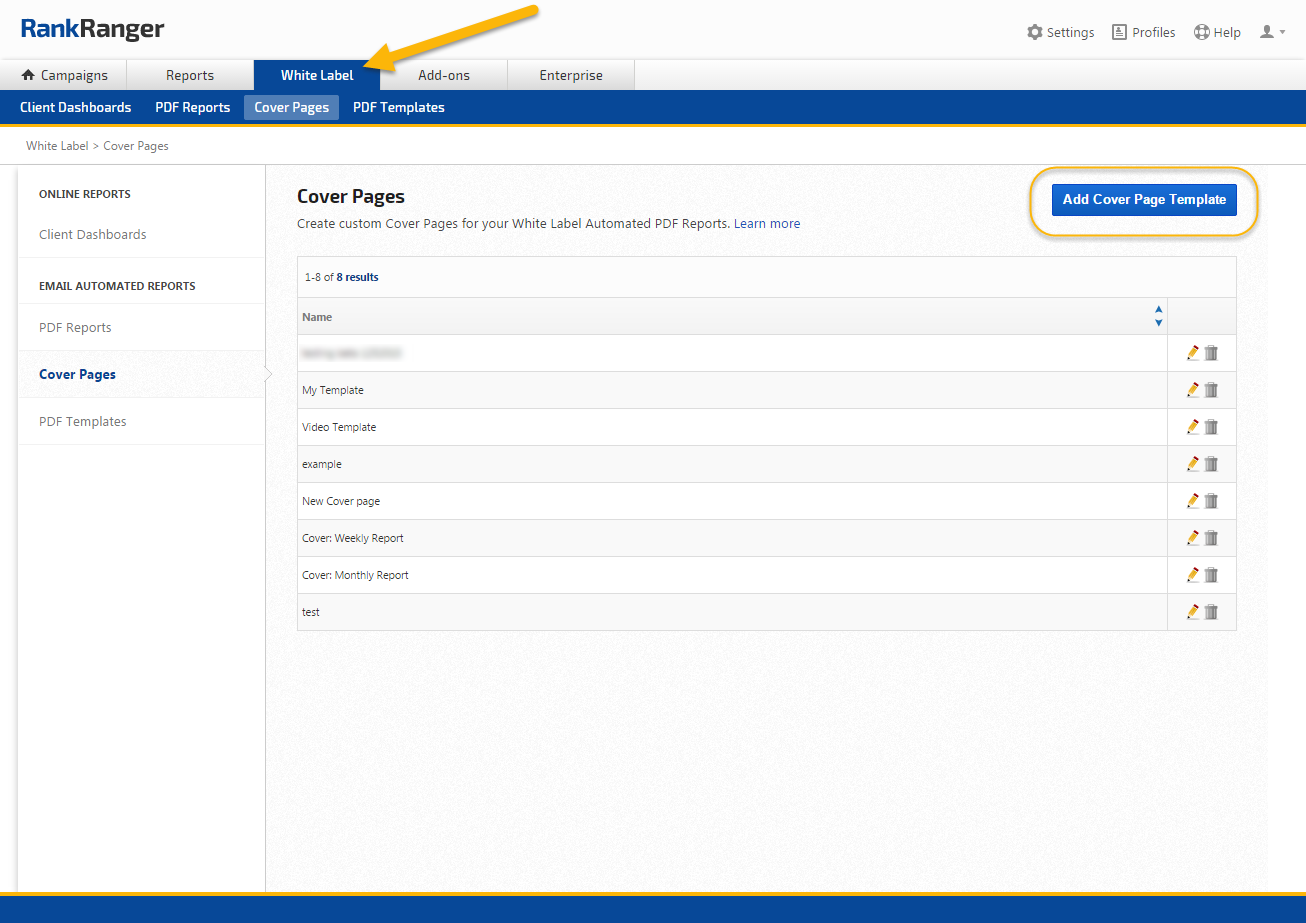
Task: Click trash icon for New Cover page
Action: click(1211, 501)
